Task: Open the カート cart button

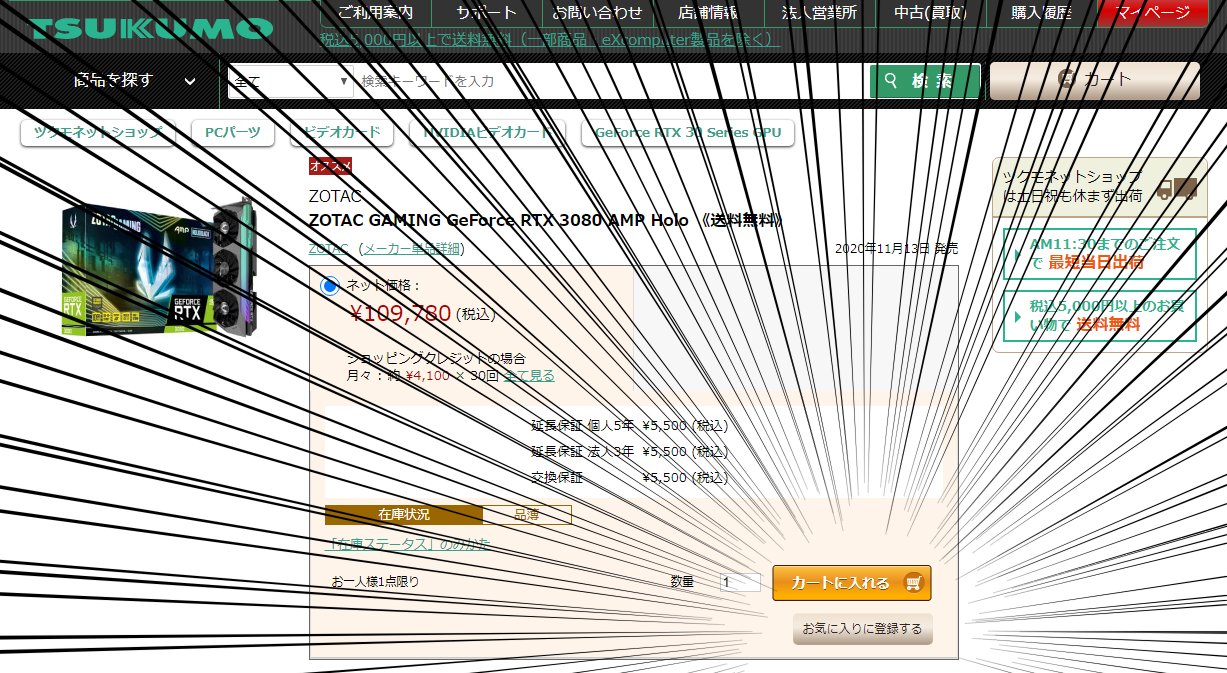Action: click(1095, 80)
